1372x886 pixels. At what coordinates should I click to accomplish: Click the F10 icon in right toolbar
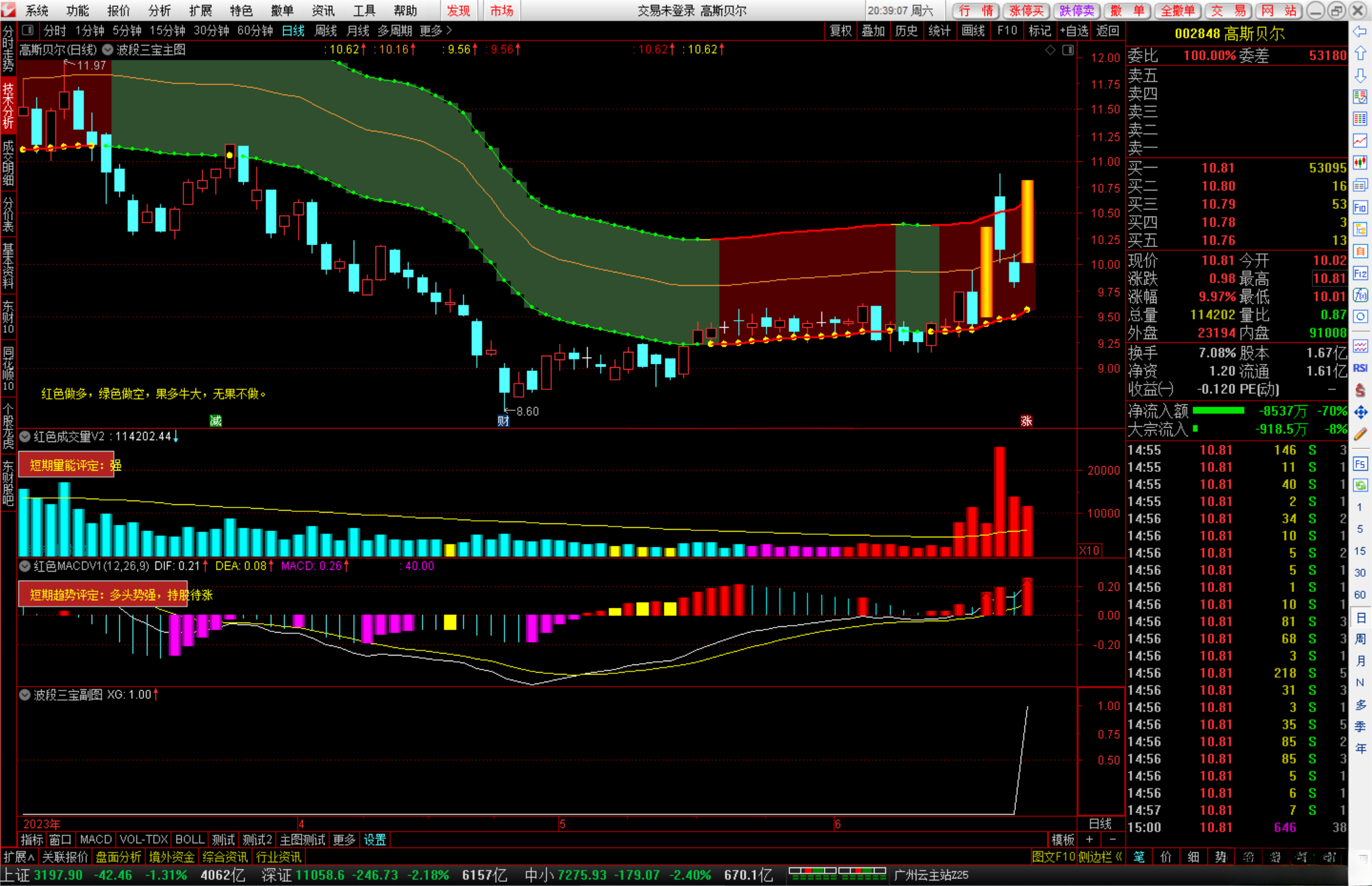[1360, 207]
